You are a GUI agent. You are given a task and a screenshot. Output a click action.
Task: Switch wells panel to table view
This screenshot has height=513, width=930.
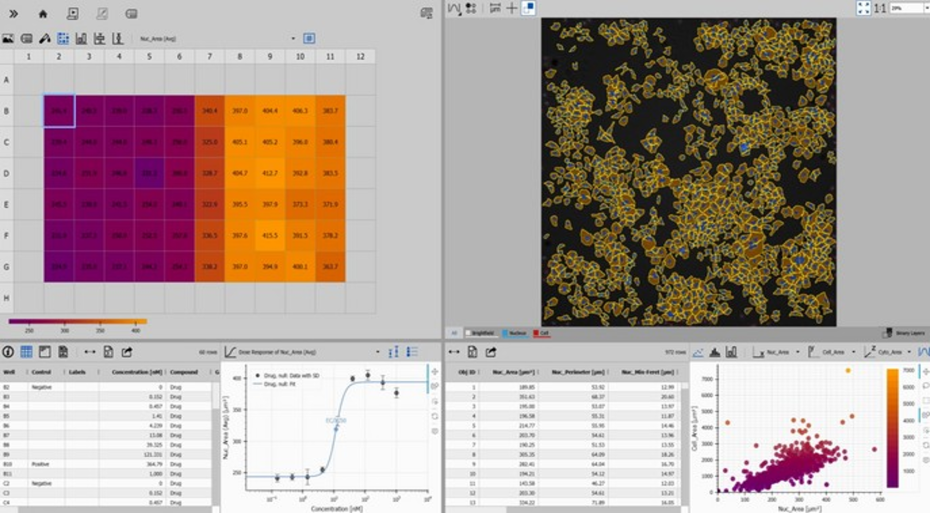click(27, 352)
